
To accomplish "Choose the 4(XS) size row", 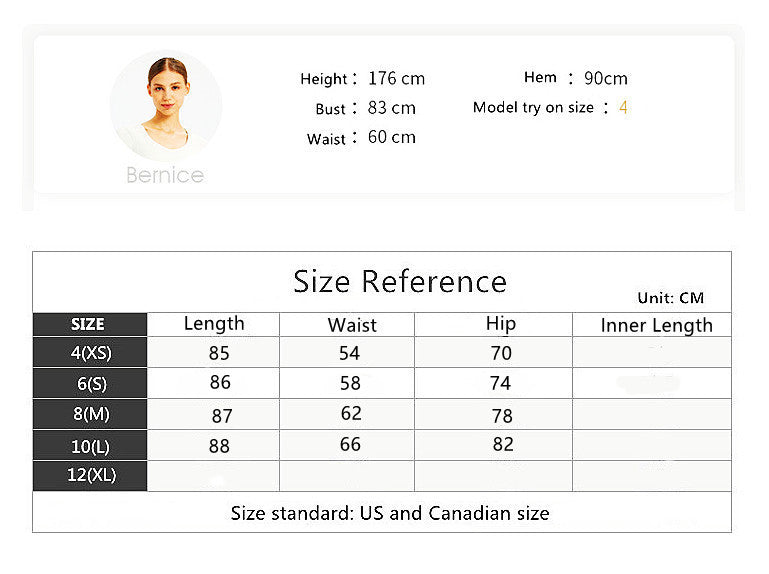I will [x=90, y=353].
